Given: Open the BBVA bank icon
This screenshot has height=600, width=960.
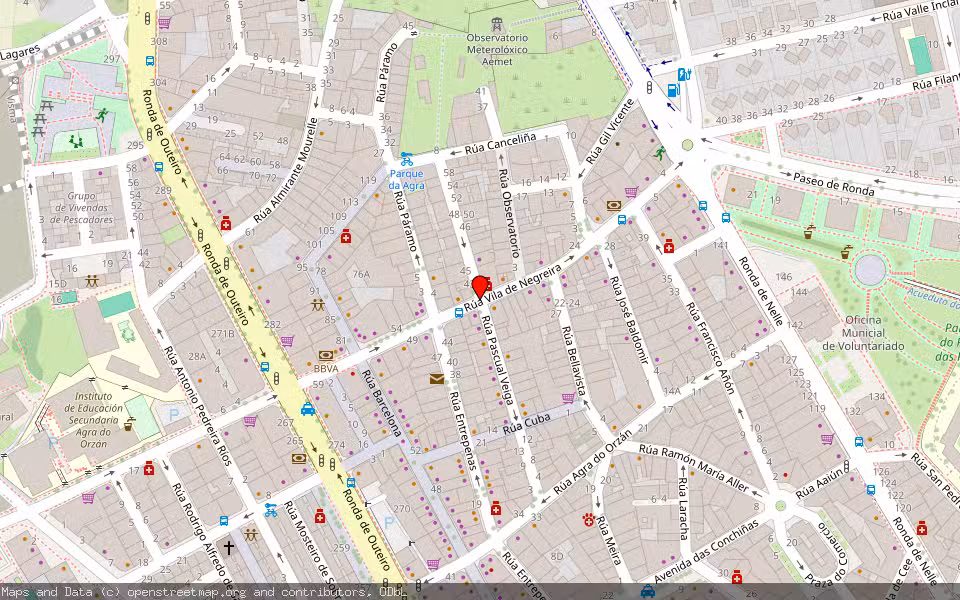Looking at the screenshot, I should 326,356.
